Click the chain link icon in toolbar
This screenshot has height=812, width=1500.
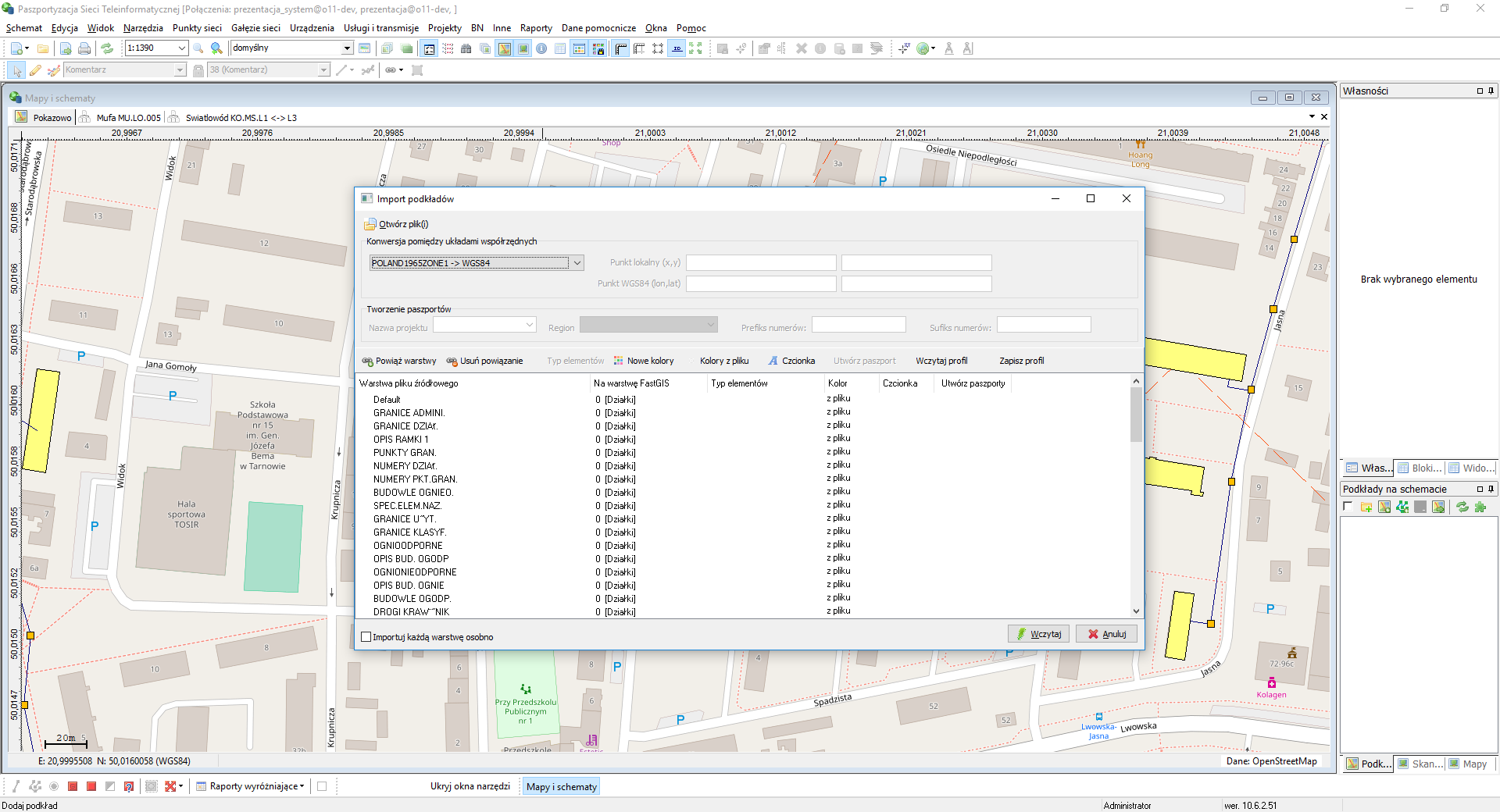click(x=391, y=70)
